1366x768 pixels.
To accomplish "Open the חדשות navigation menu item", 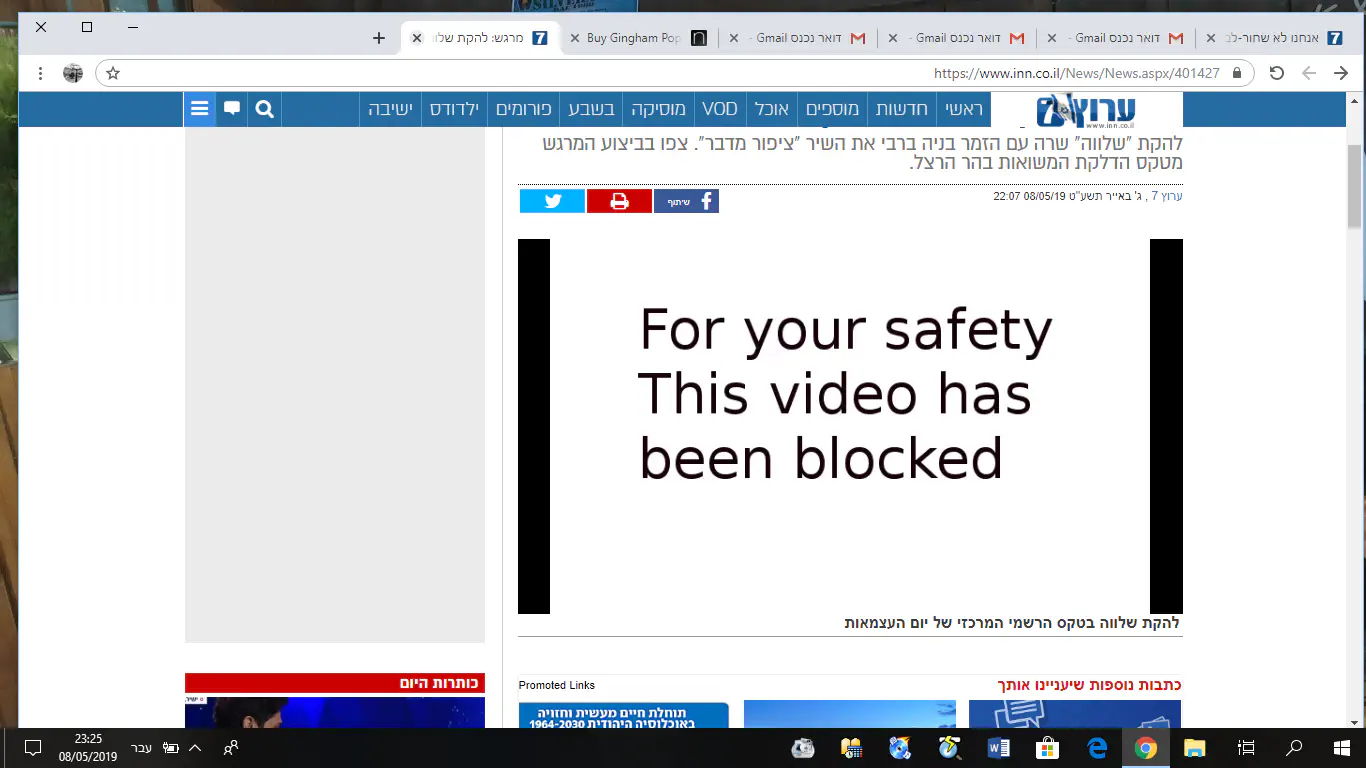I will click(x=902, y=109).
